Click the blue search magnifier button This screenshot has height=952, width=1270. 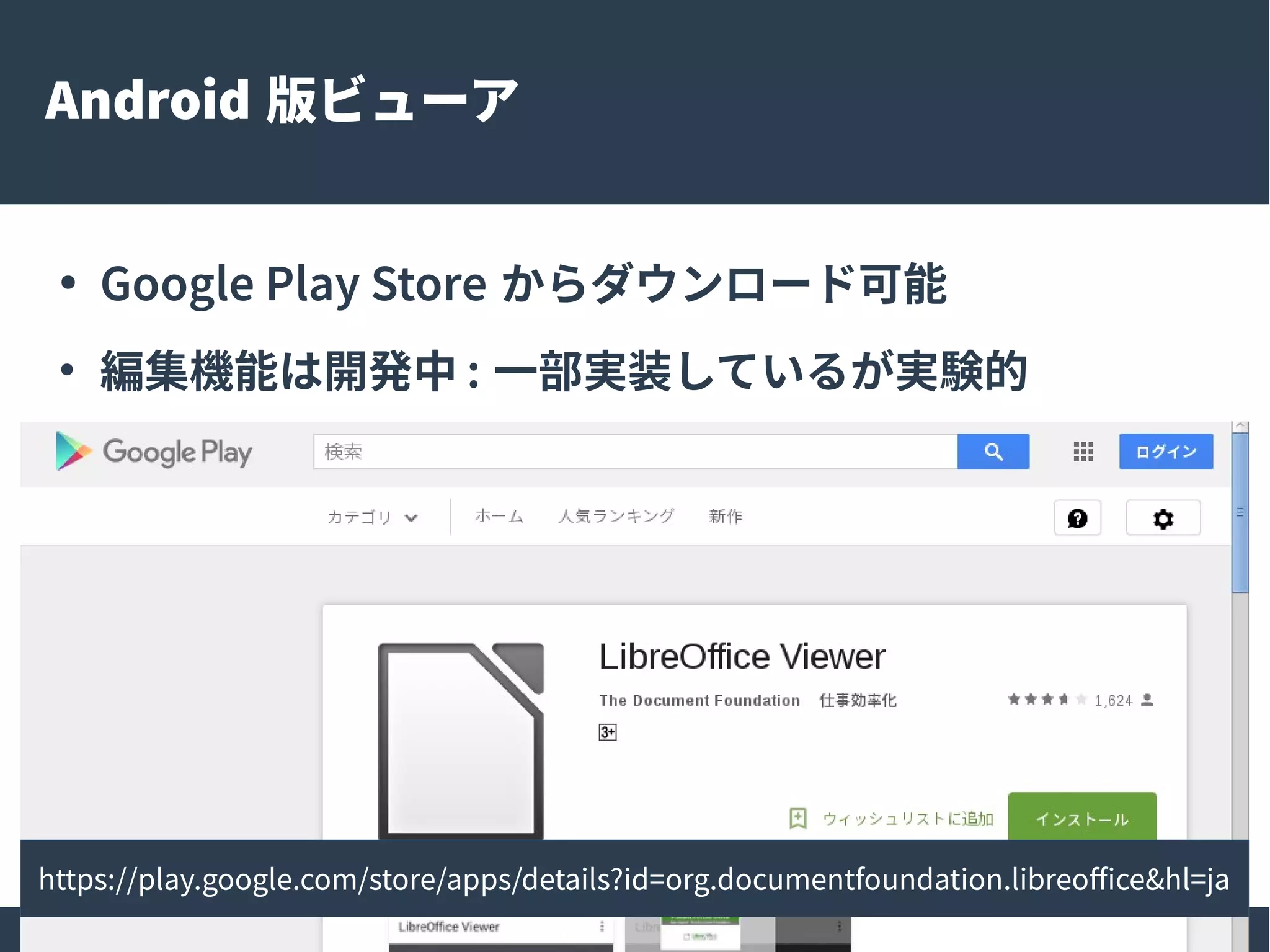coord(993,452)
